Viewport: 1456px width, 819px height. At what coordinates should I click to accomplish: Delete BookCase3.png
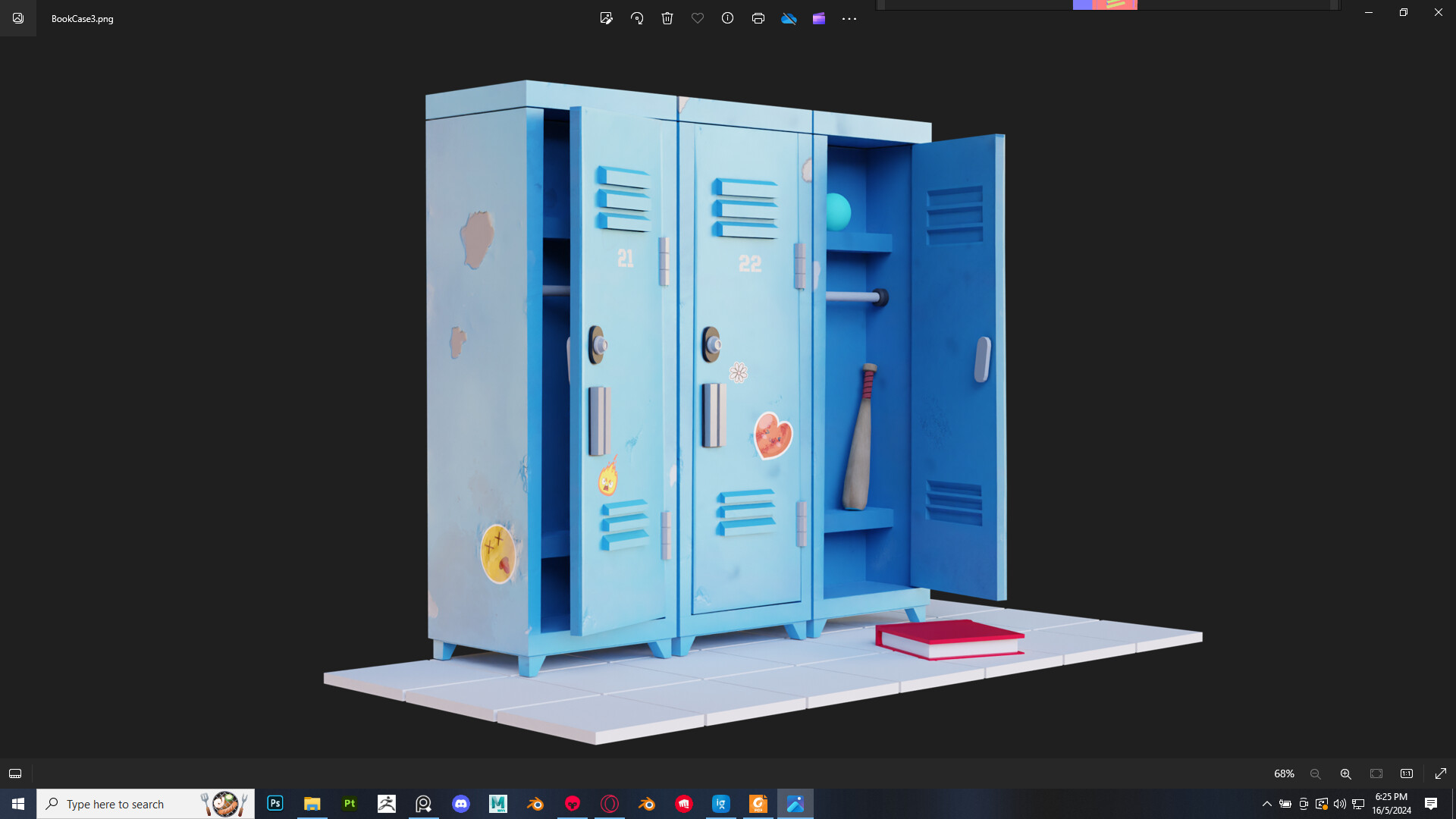(x=667, y=18)
